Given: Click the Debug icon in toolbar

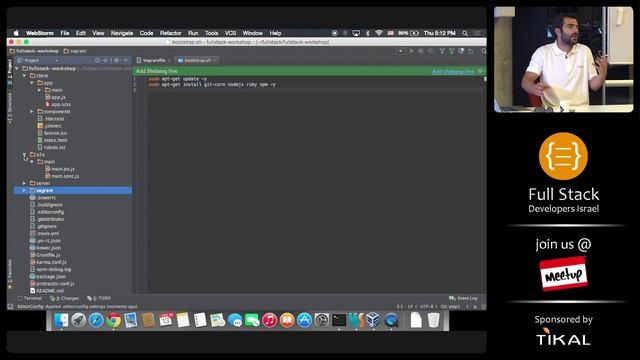Looking at the screenshot, I should click(421, 51).
